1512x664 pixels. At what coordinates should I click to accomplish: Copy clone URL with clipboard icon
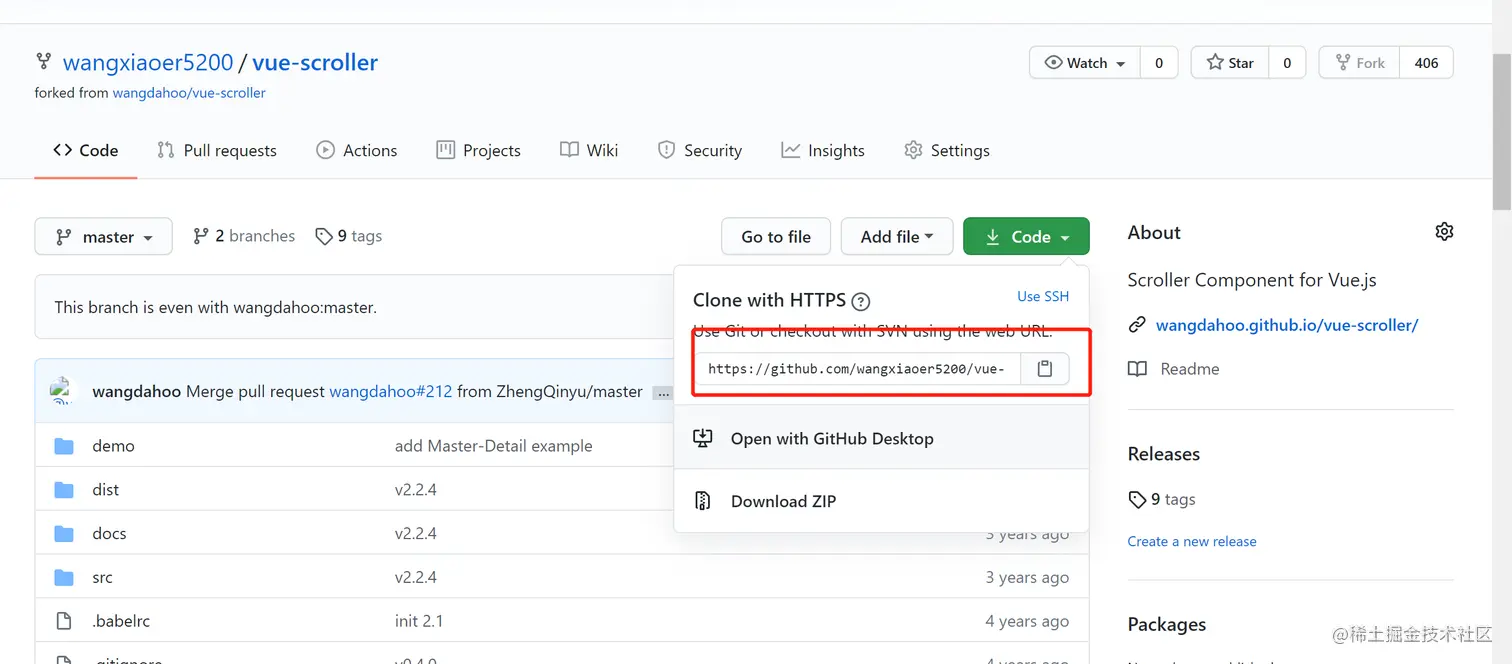click(x=1045, y=369)
